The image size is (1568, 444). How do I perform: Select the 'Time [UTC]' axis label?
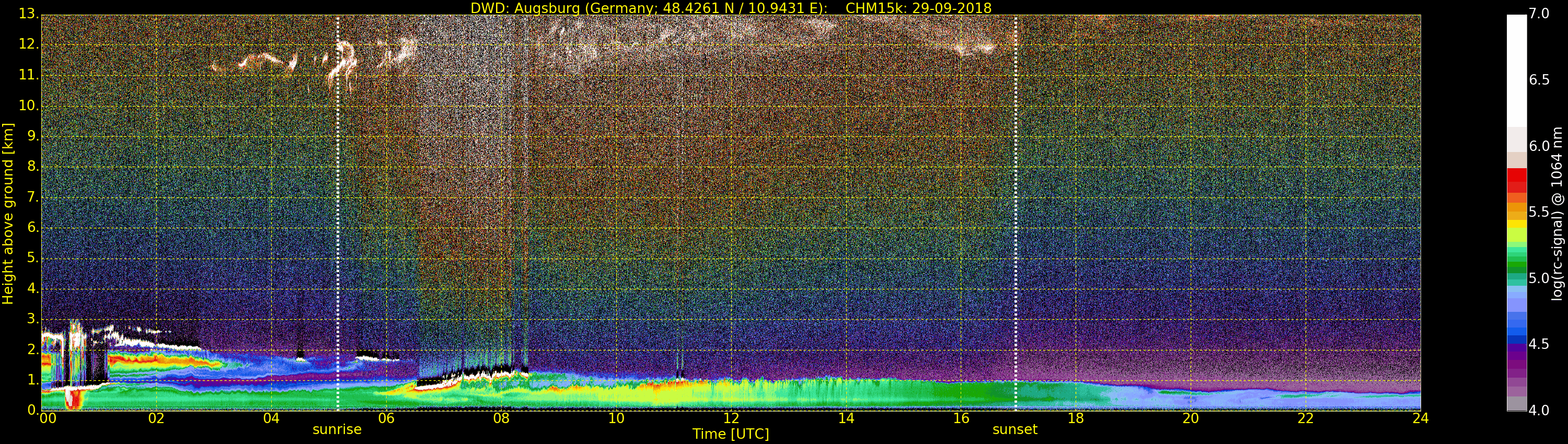[731, 434]
